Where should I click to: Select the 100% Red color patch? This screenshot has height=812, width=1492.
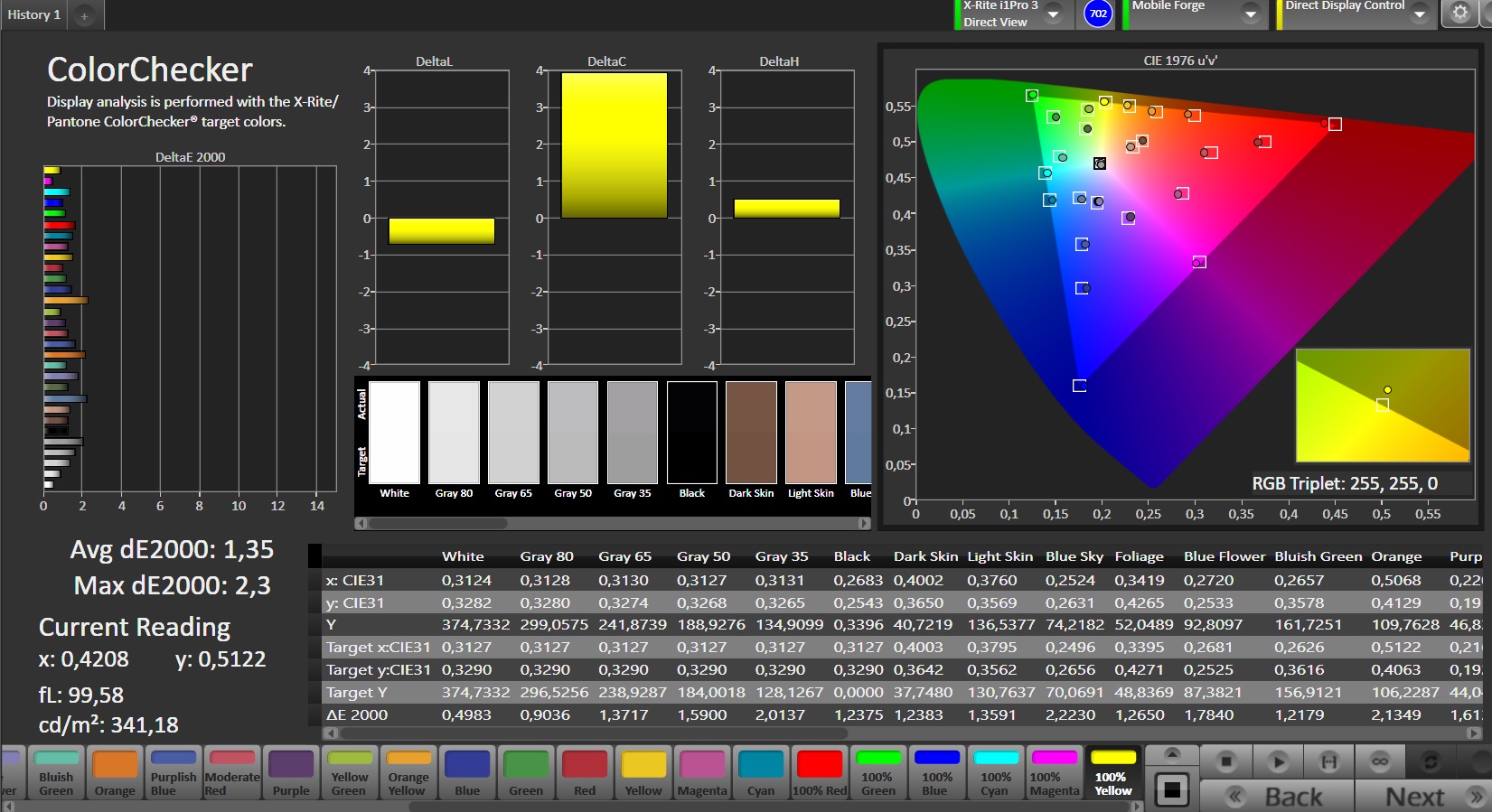[820, 773]
